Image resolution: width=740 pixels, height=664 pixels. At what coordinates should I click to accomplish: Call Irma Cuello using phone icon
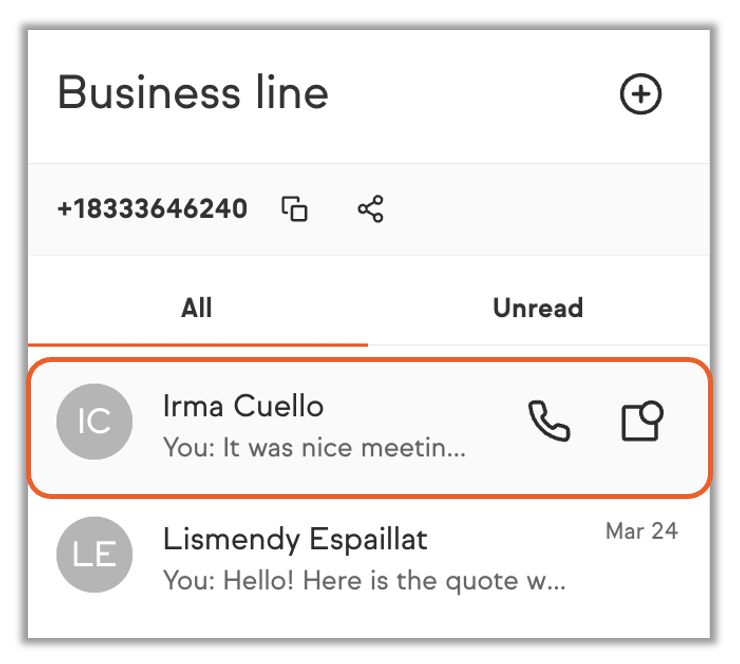[549, 422]
